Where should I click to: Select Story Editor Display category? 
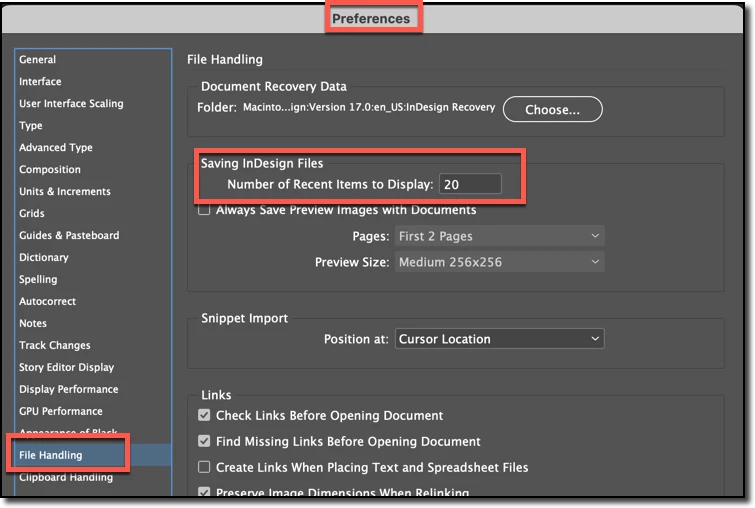tap(66, 367)
